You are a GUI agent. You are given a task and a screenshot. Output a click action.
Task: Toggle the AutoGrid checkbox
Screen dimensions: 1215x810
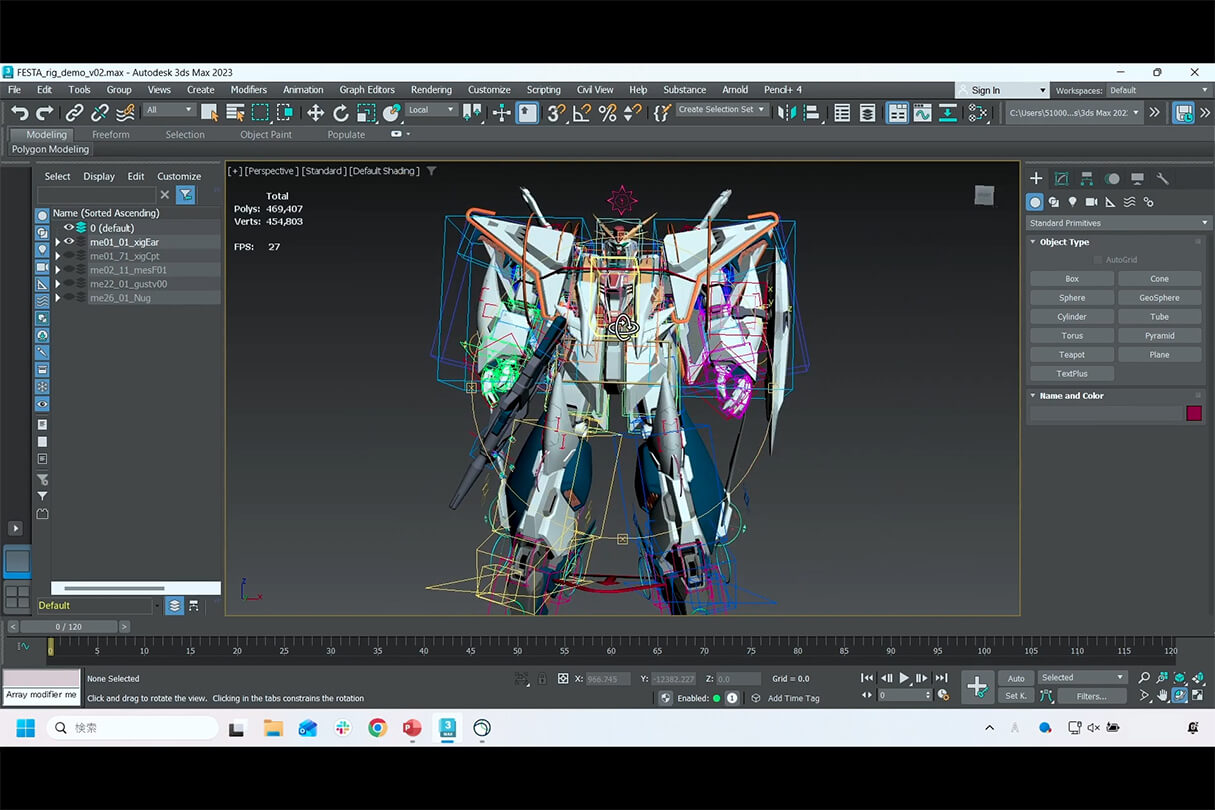[x=1098, y=260]
